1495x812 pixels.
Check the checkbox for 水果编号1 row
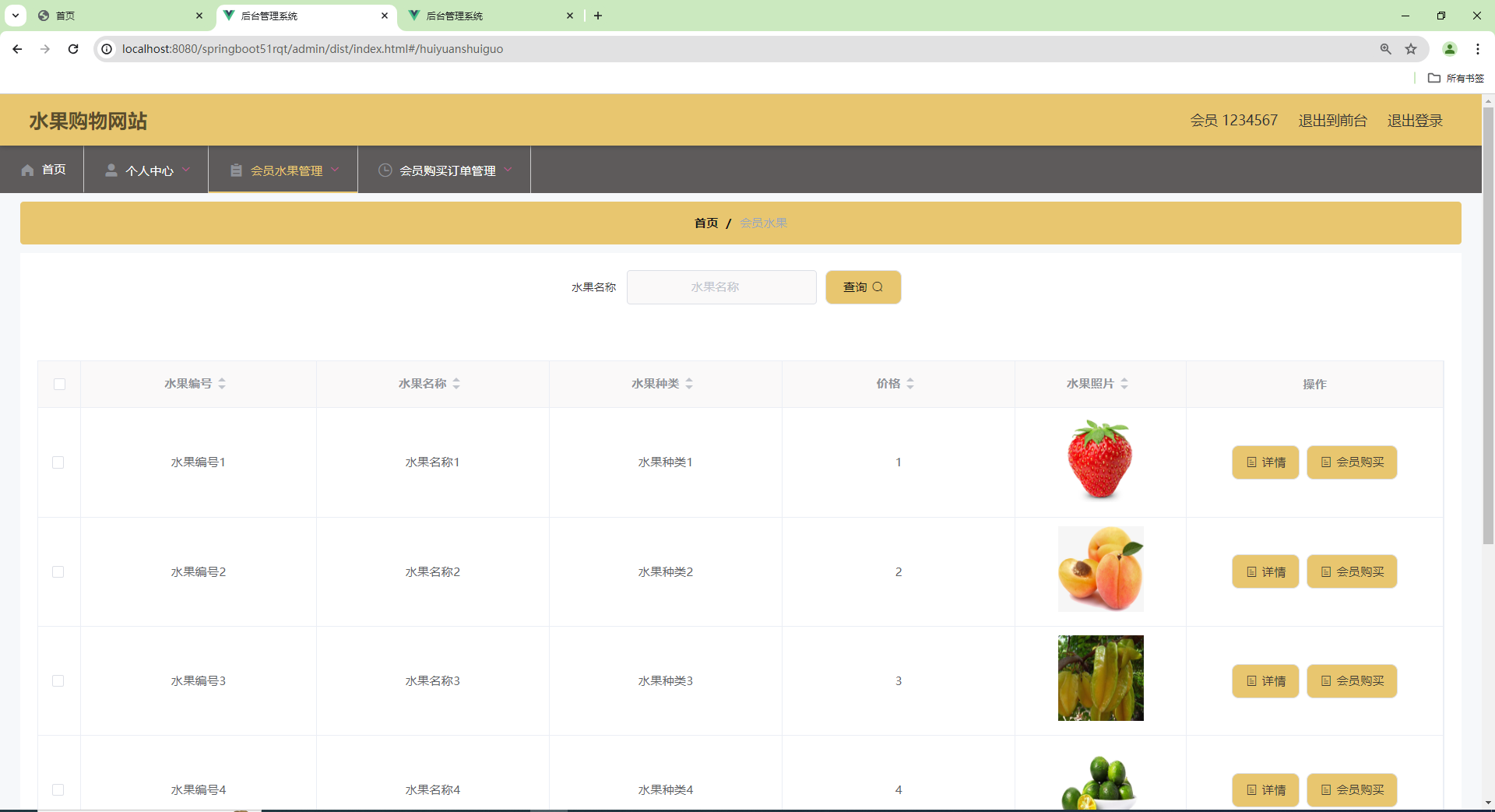coord(58,462)
